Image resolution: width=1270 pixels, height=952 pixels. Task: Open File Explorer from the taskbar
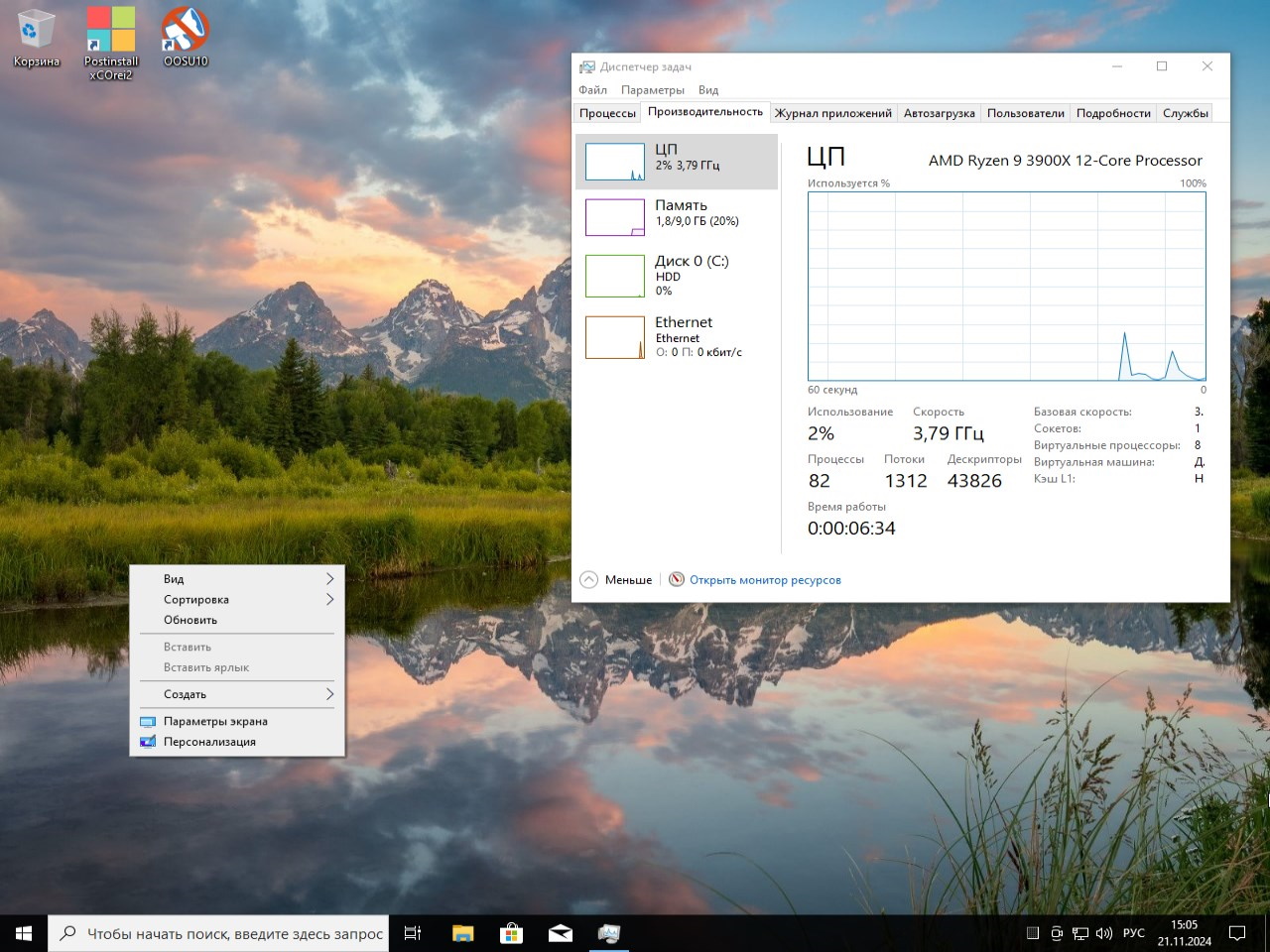(462, 933)
